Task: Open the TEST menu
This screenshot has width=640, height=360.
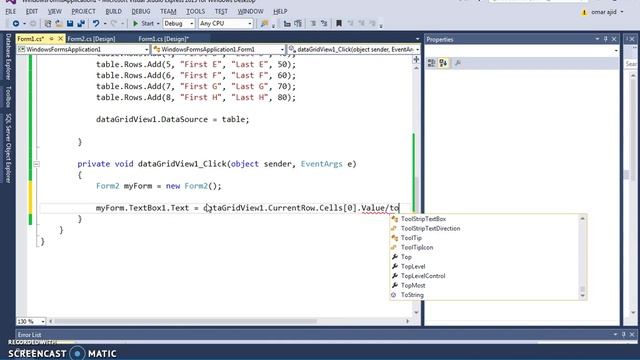Action: [221, 11]
